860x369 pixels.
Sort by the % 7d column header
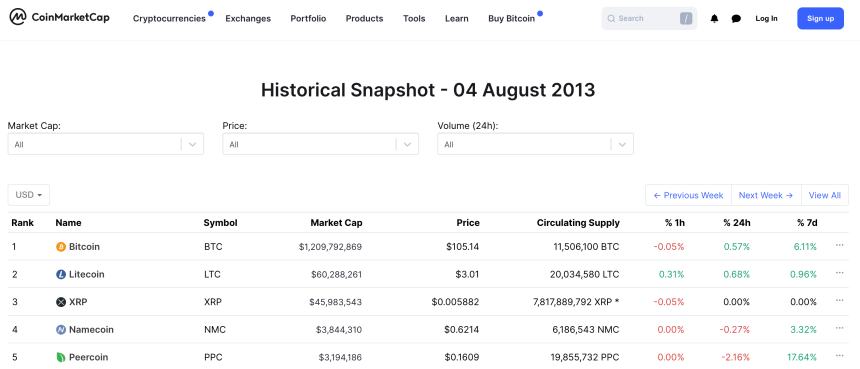(807, 223)
